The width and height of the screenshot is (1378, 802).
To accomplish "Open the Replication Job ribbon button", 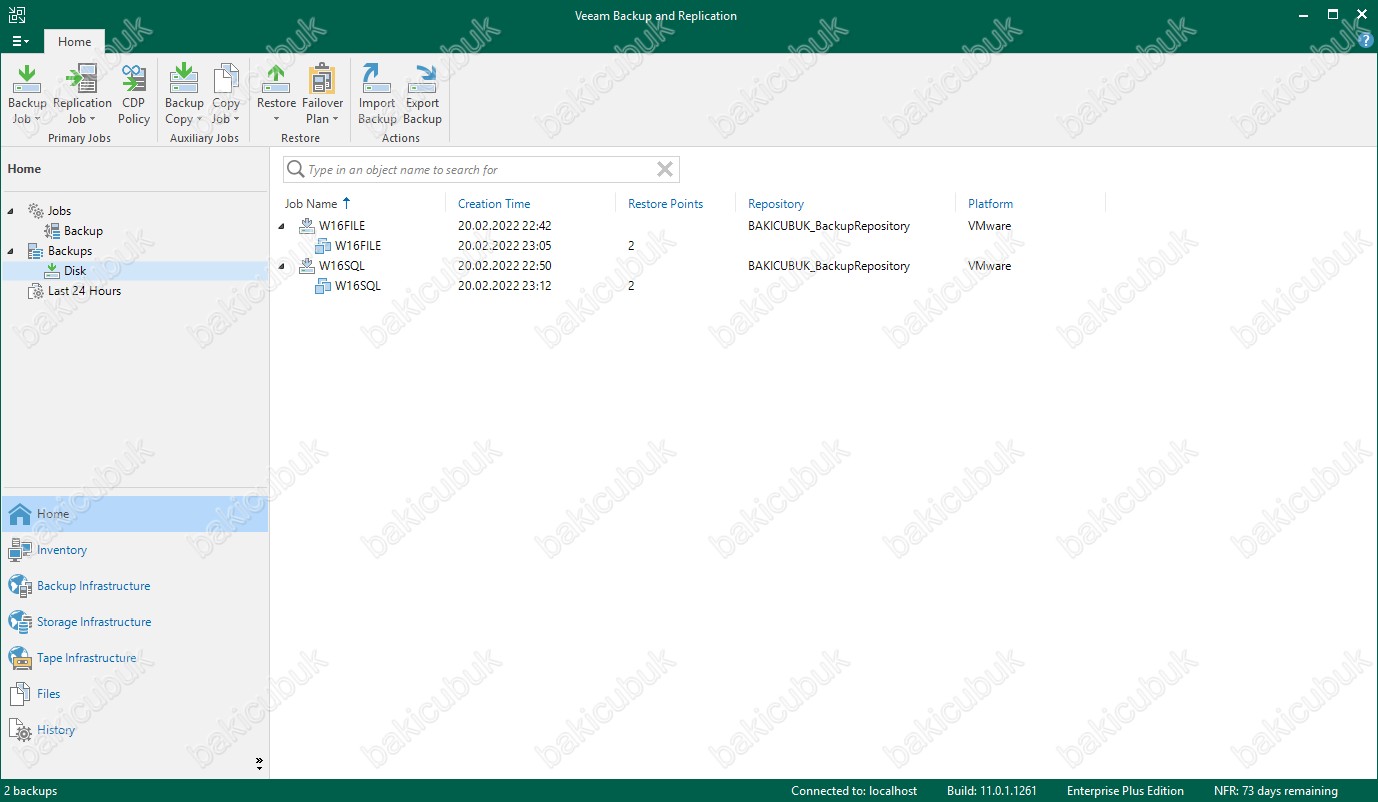I will [x=82, y=94].
